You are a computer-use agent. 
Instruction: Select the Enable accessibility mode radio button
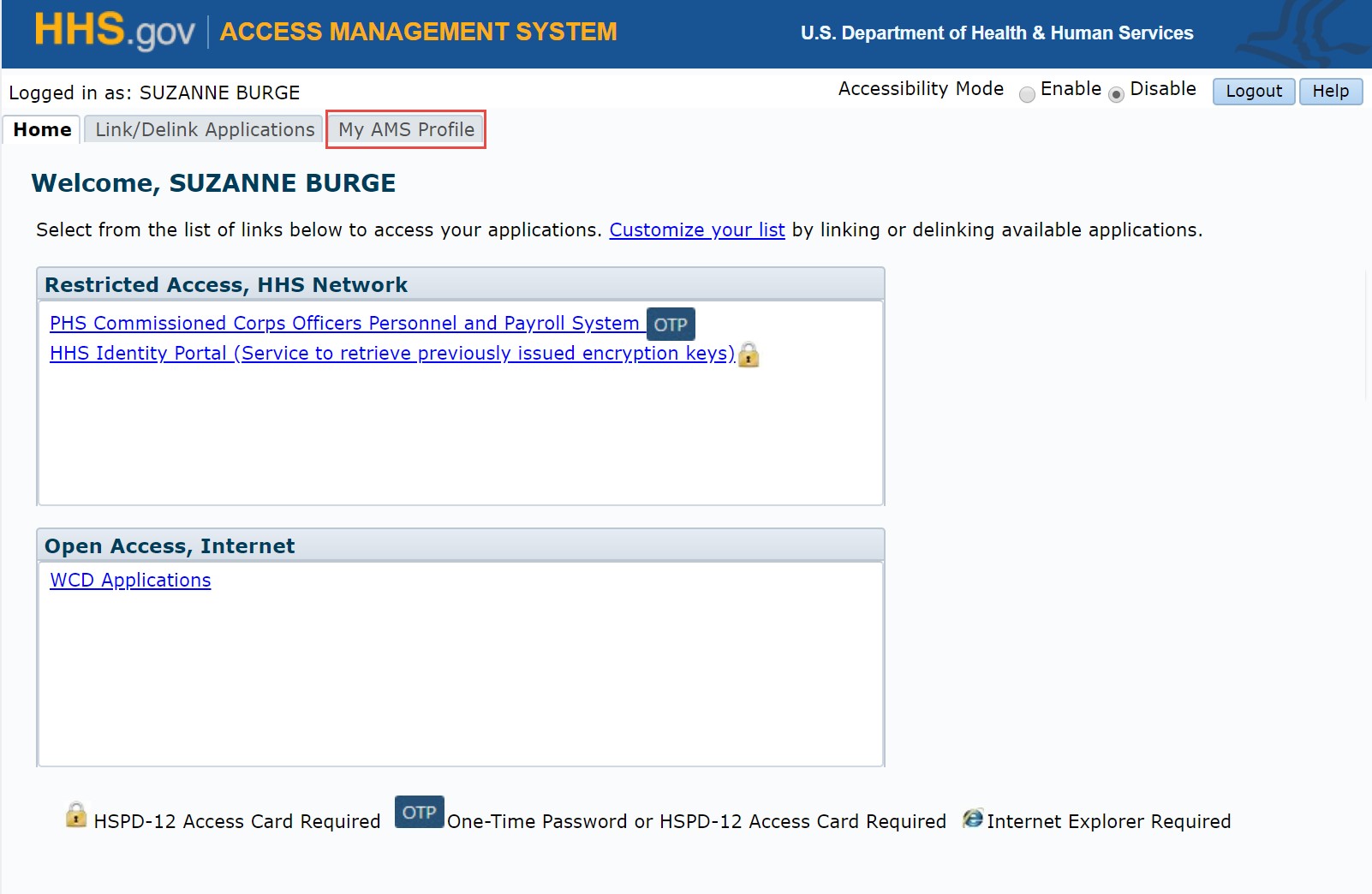pyautogui.click(x=1027, y=94)
